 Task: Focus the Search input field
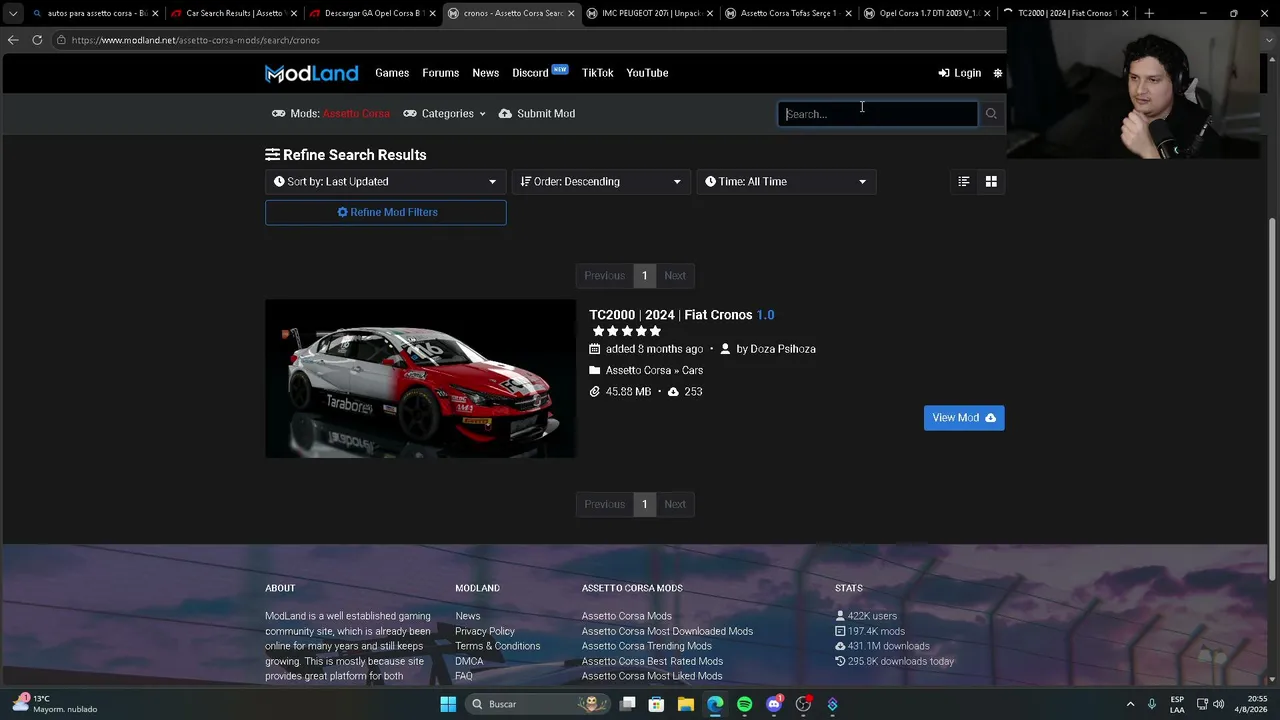click(x=878, y=114)
